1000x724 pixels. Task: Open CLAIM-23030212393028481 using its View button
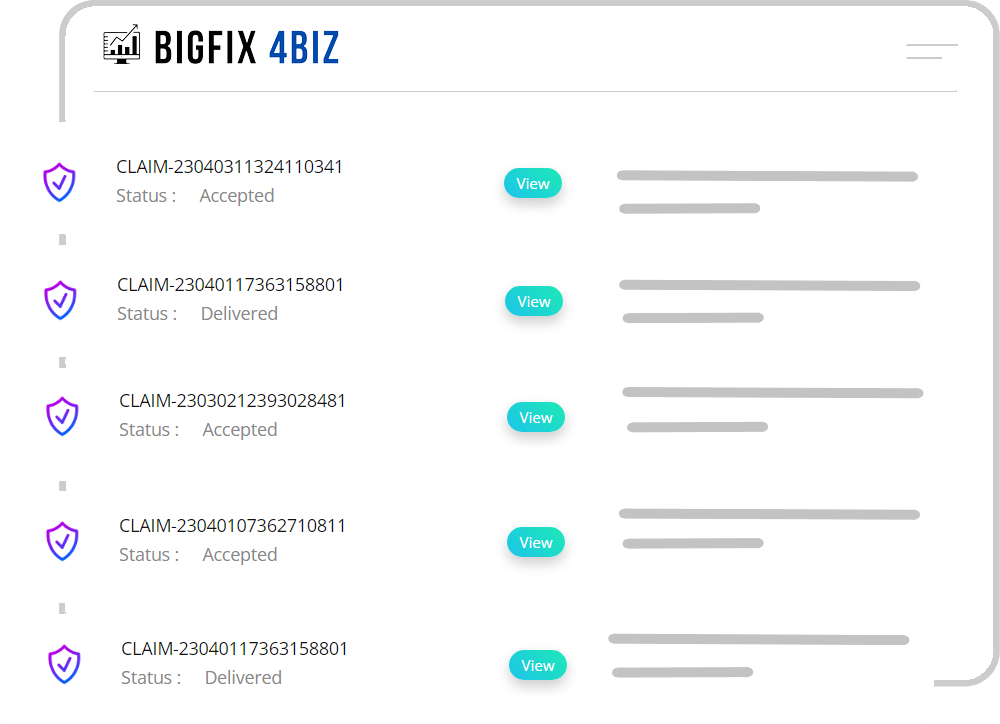(536, 417)
